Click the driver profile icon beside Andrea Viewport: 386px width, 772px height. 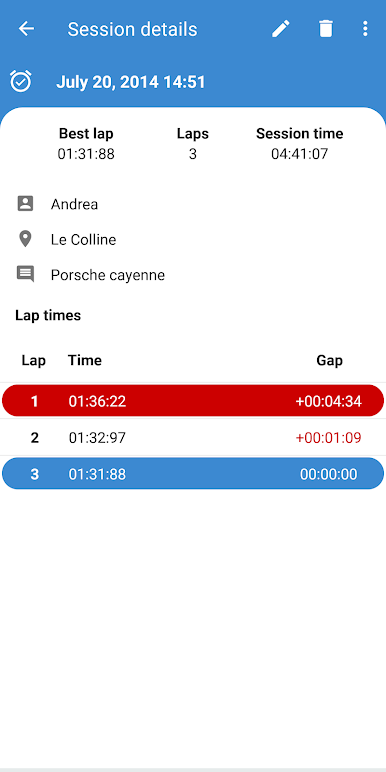[25, 203]
